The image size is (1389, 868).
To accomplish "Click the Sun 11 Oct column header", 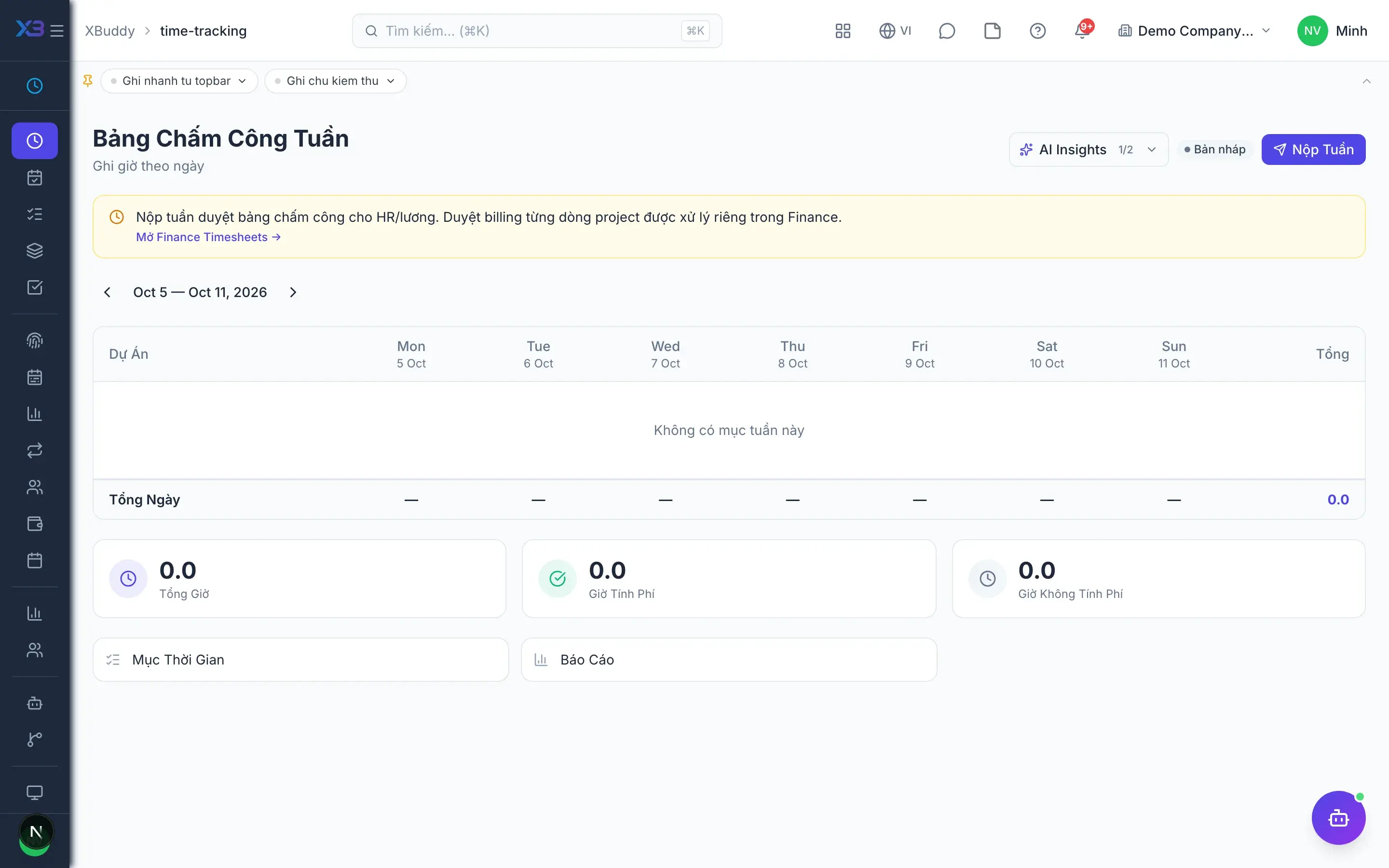I will coord(1174,354).
